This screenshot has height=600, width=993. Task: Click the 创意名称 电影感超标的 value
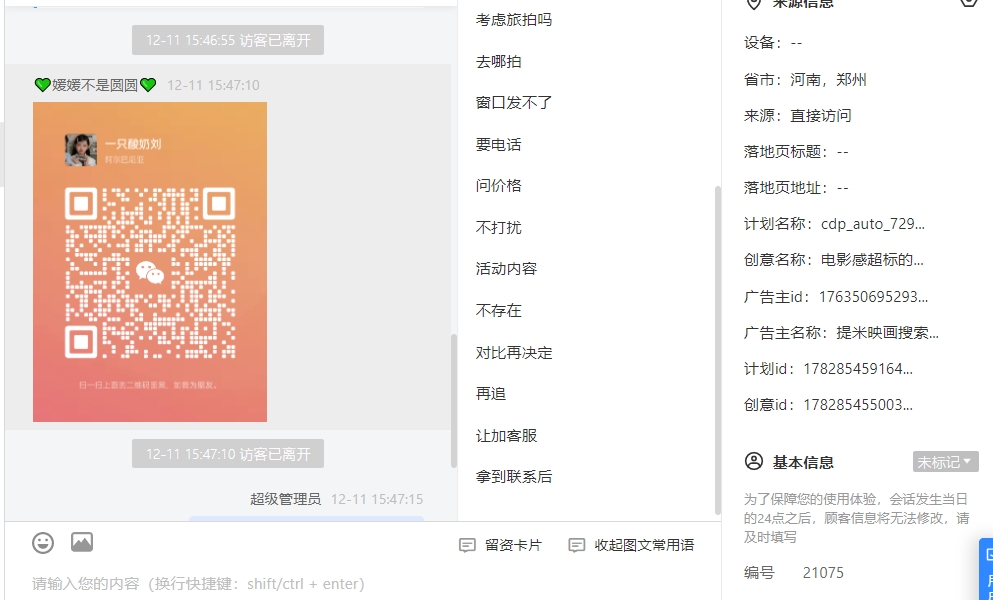coord(872,260)
